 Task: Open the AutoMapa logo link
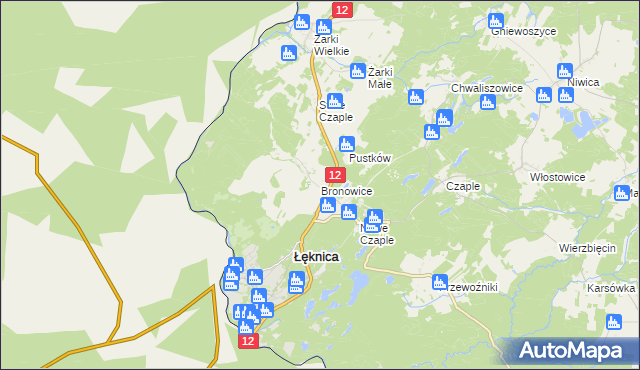(571, 351)
